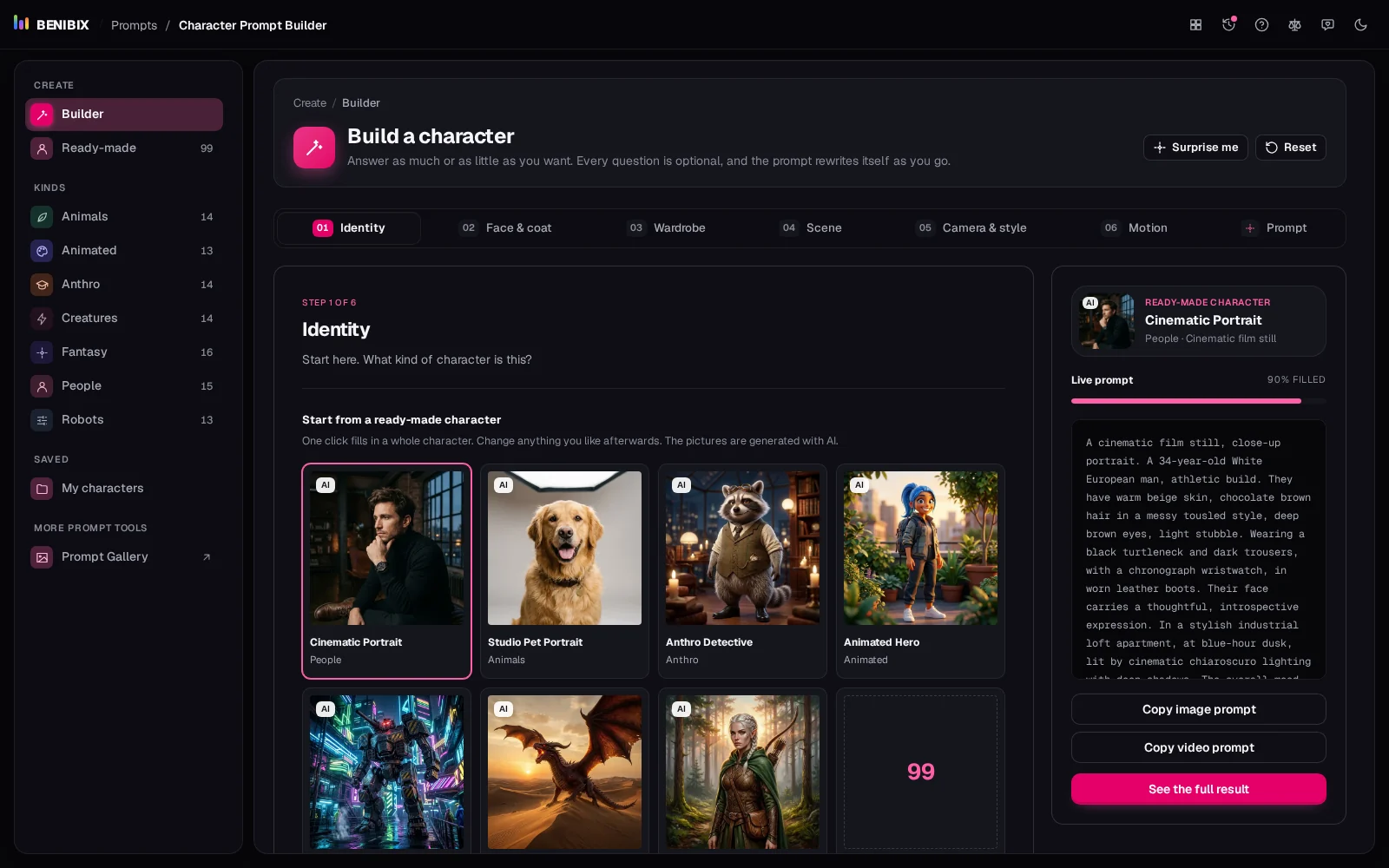Click the People person icon in sidebar

point(42,386)
